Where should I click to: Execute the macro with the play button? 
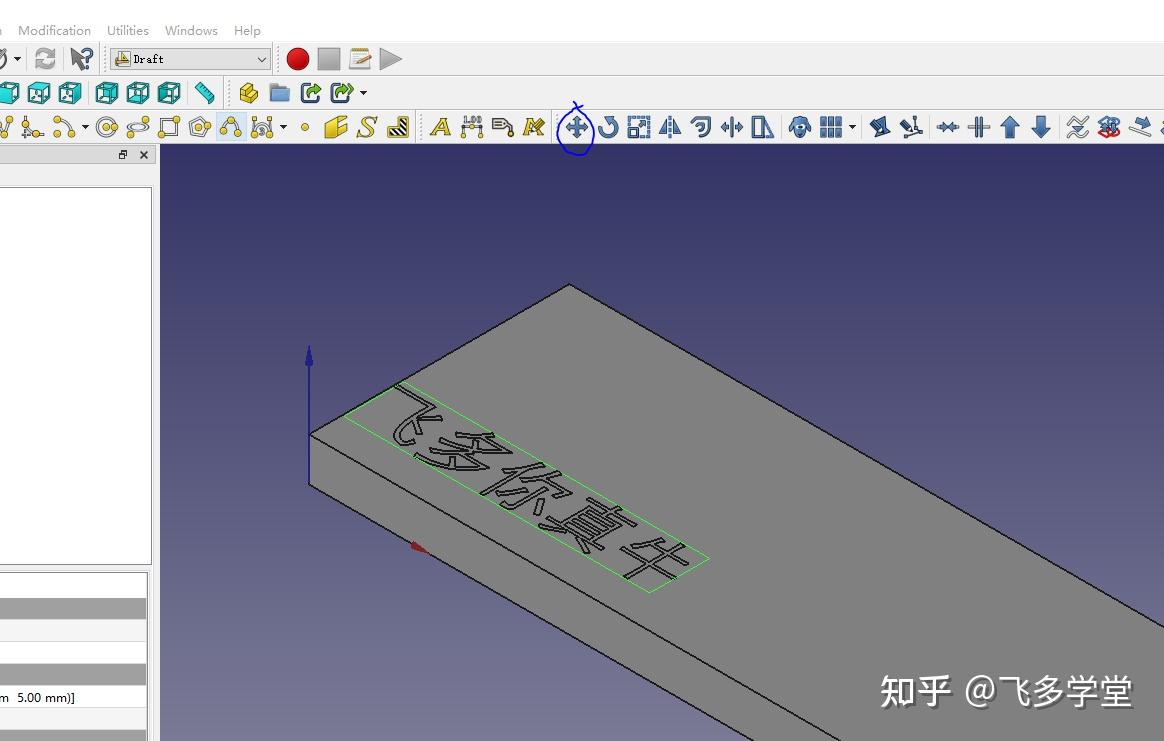tap(391, 58)
